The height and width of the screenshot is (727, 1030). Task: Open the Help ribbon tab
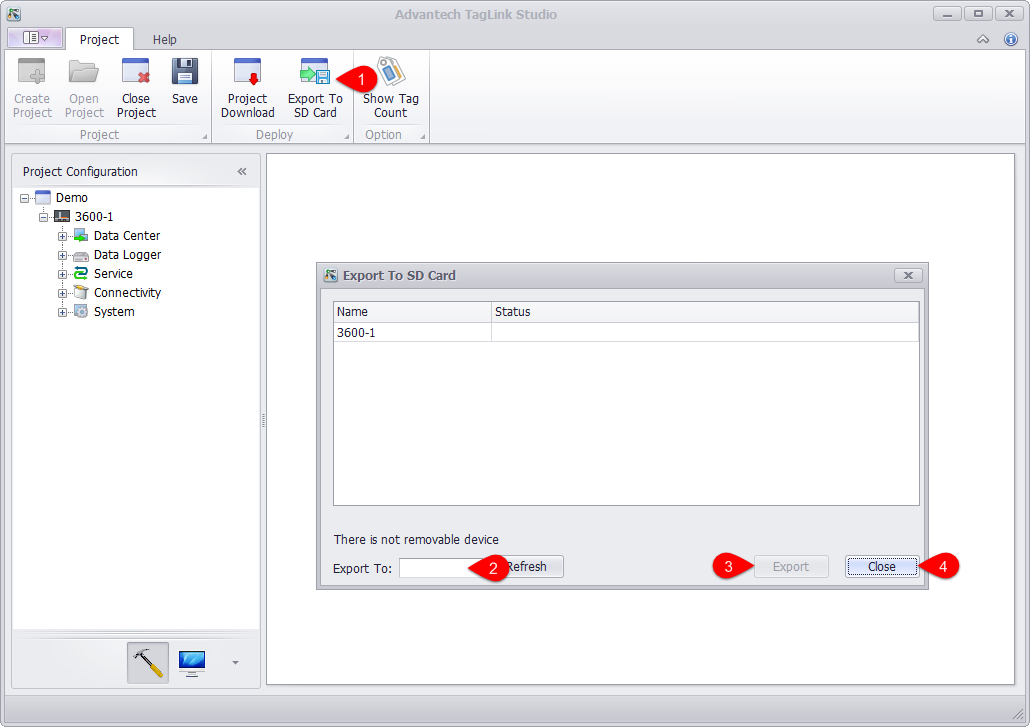tap(165, 39)
